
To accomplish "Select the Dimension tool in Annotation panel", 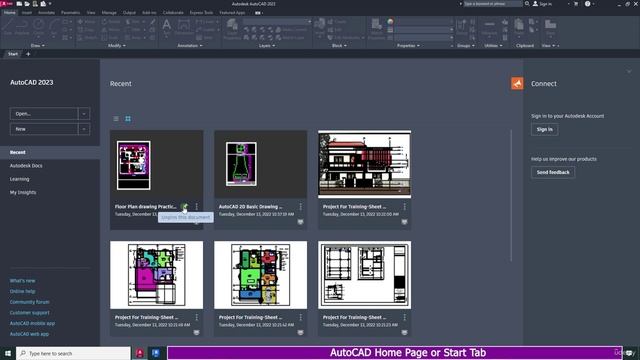I will click(184, 27).
